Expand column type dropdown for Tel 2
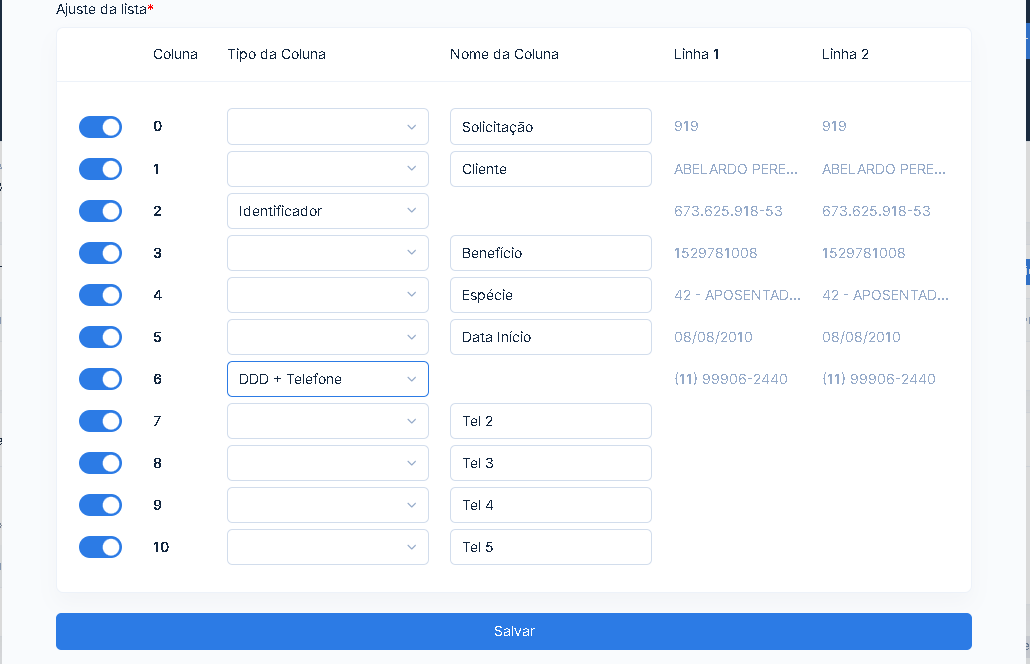1030x664 pixels. pyautogui.click(x=328, y=421)
